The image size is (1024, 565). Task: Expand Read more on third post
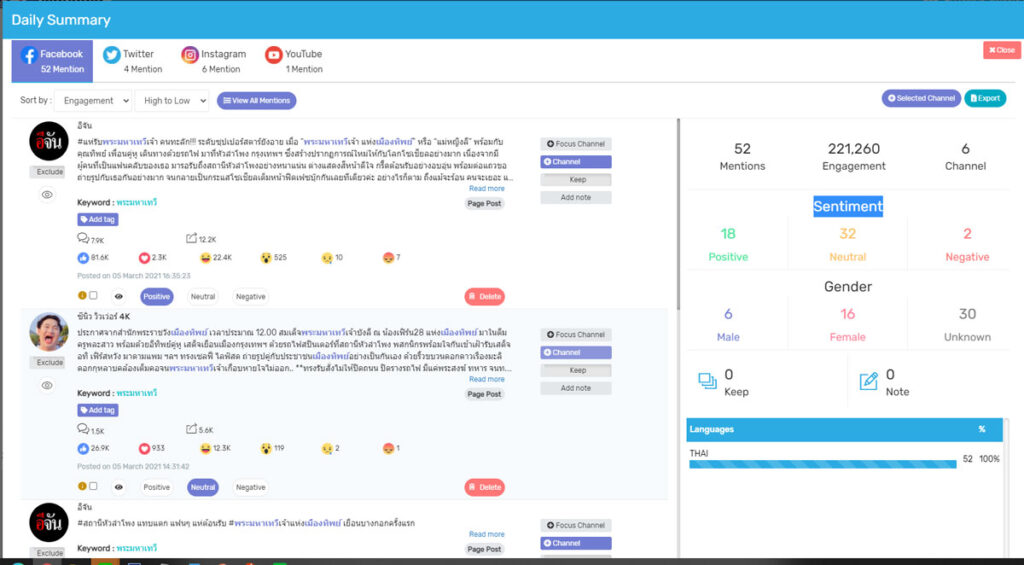pos(487,534)
